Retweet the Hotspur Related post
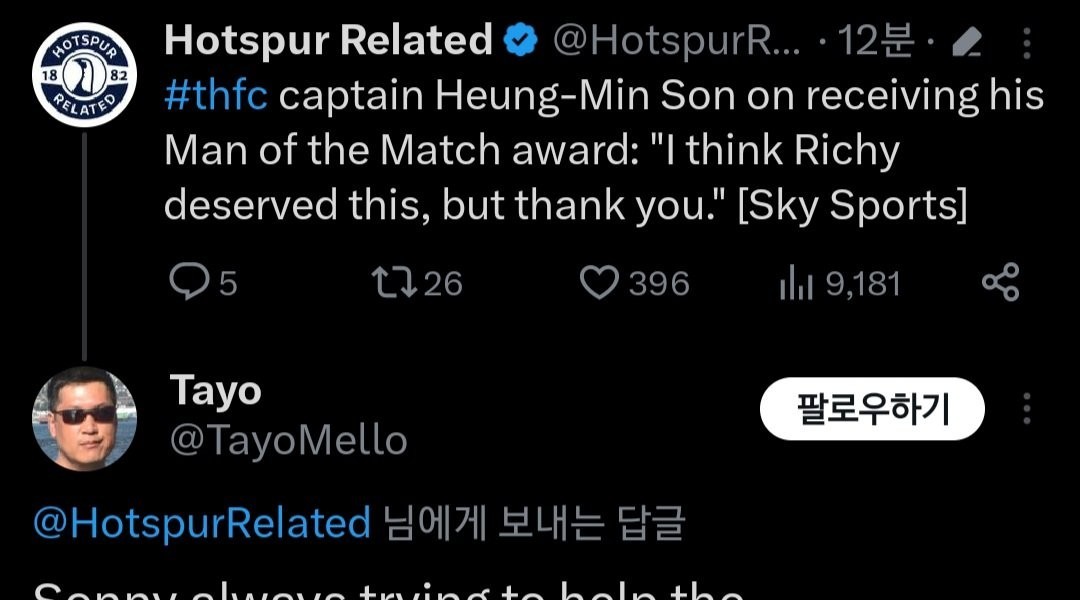 pyautogui.click(x=391, y=284)
